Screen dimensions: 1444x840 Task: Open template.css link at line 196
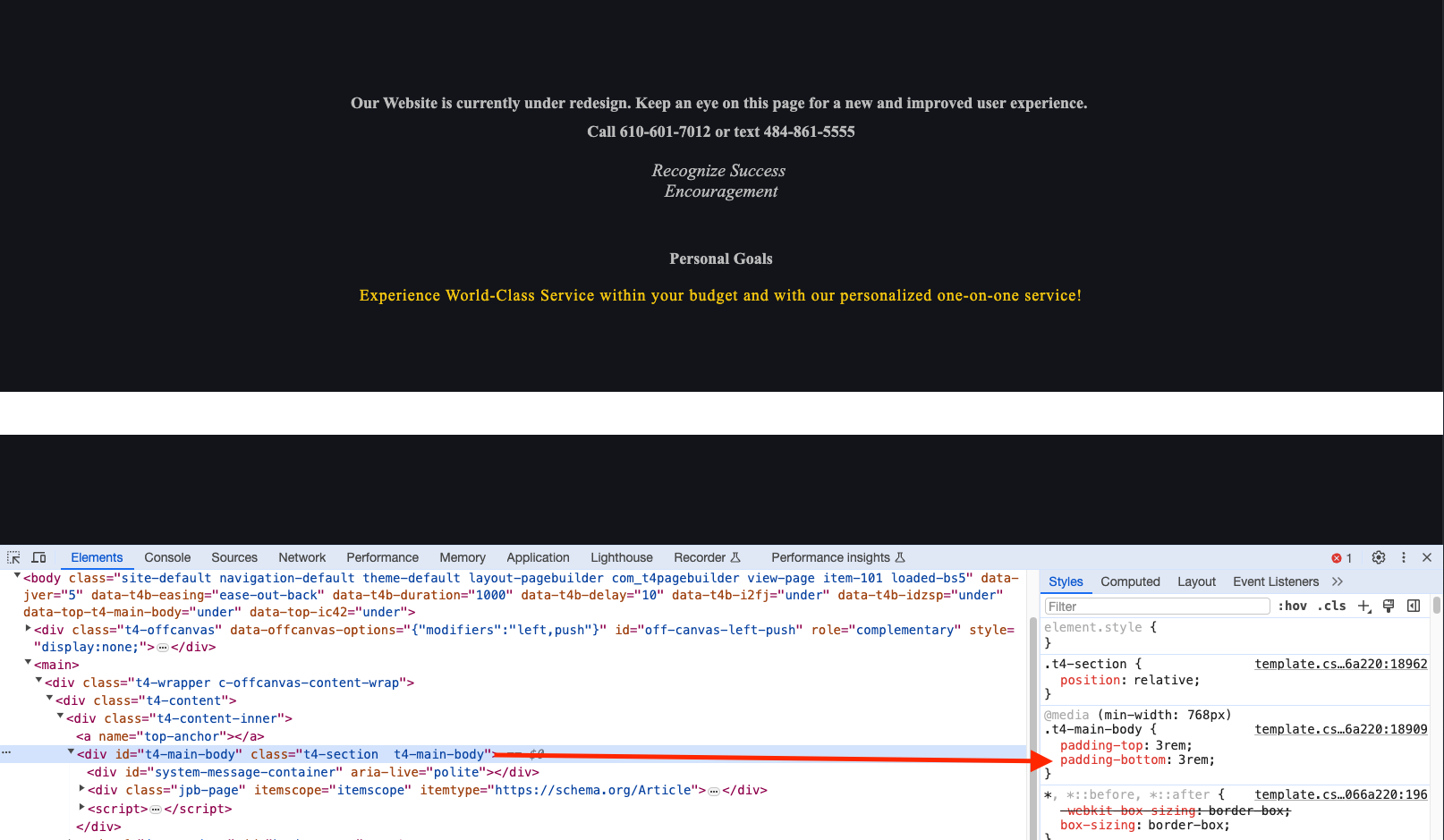[1341, 794]
